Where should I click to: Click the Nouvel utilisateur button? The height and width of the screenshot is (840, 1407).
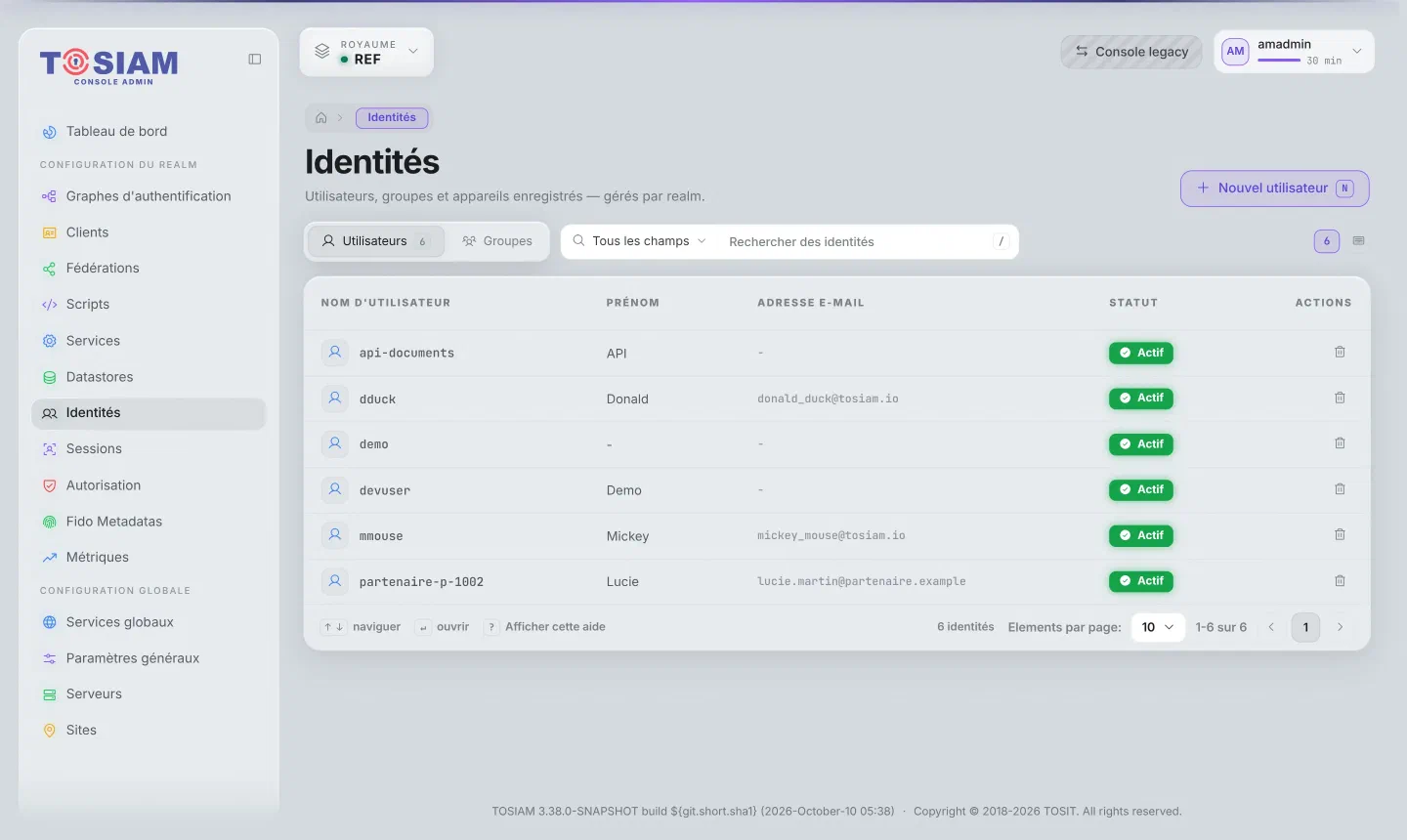click(x=1274, y=189)
